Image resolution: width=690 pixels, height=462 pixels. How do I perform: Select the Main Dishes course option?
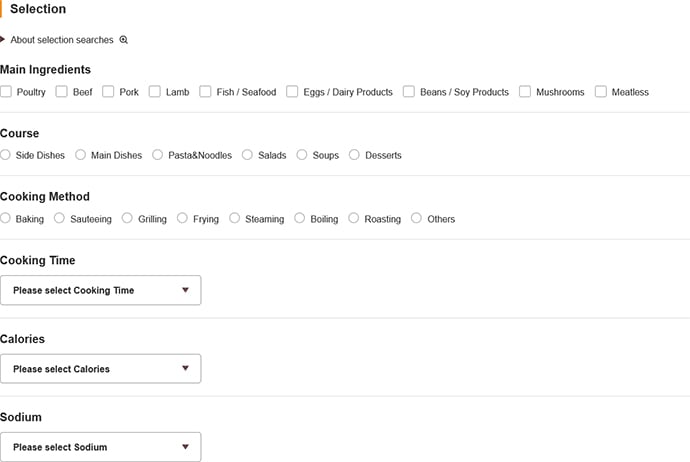pyautogui.click(x=81, y=155)
